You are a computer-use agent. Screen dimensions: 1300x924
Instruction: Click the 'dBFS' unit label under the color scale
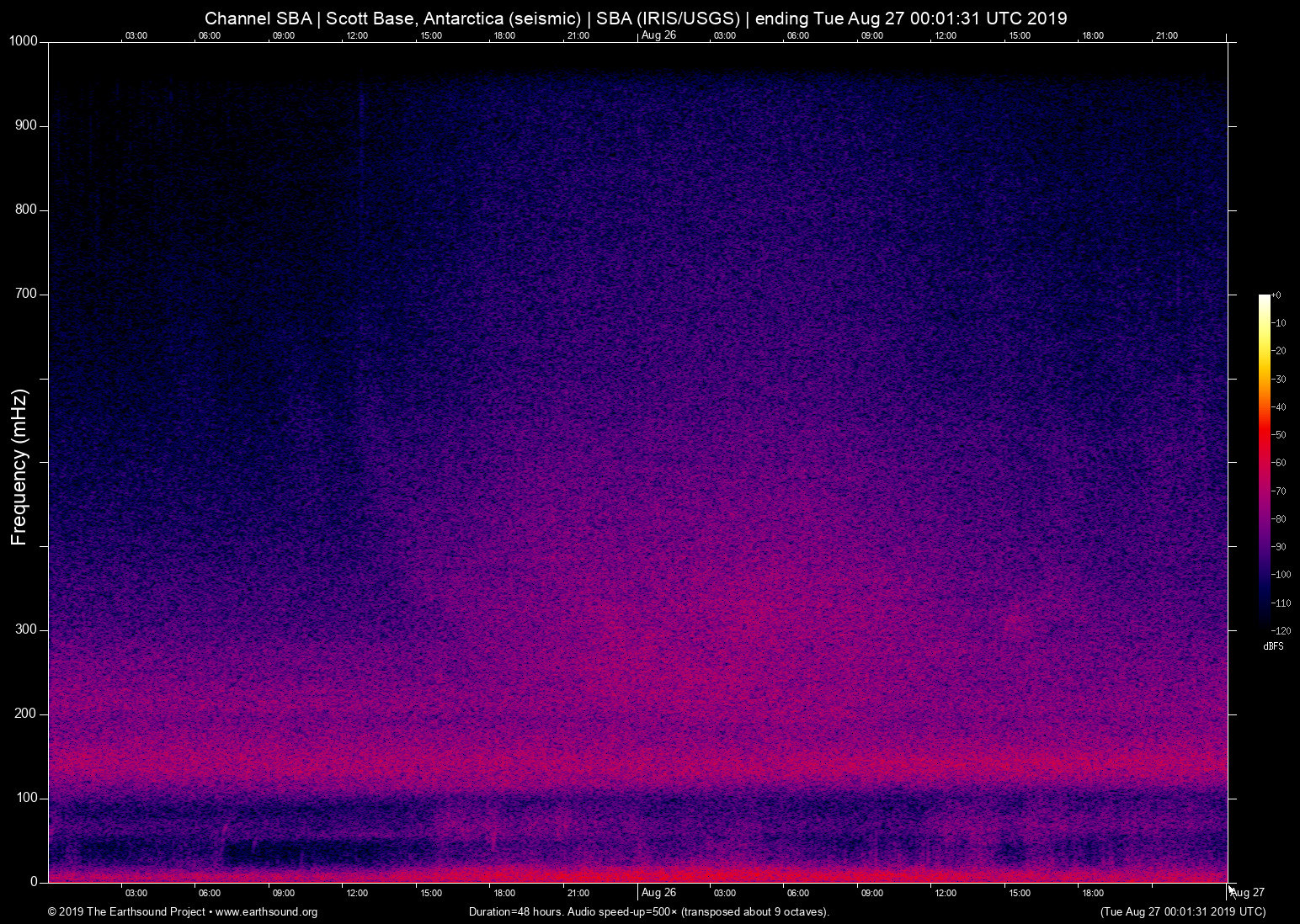pyautogui.click(x=1273, y=646)
